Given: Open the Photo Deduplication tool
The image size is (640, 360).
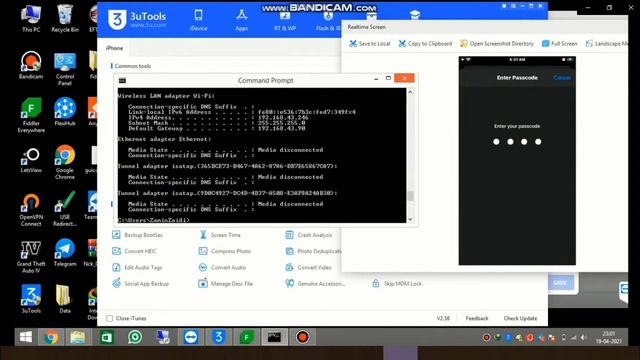Looking at the screenshot, I should (x=313, y=251).
